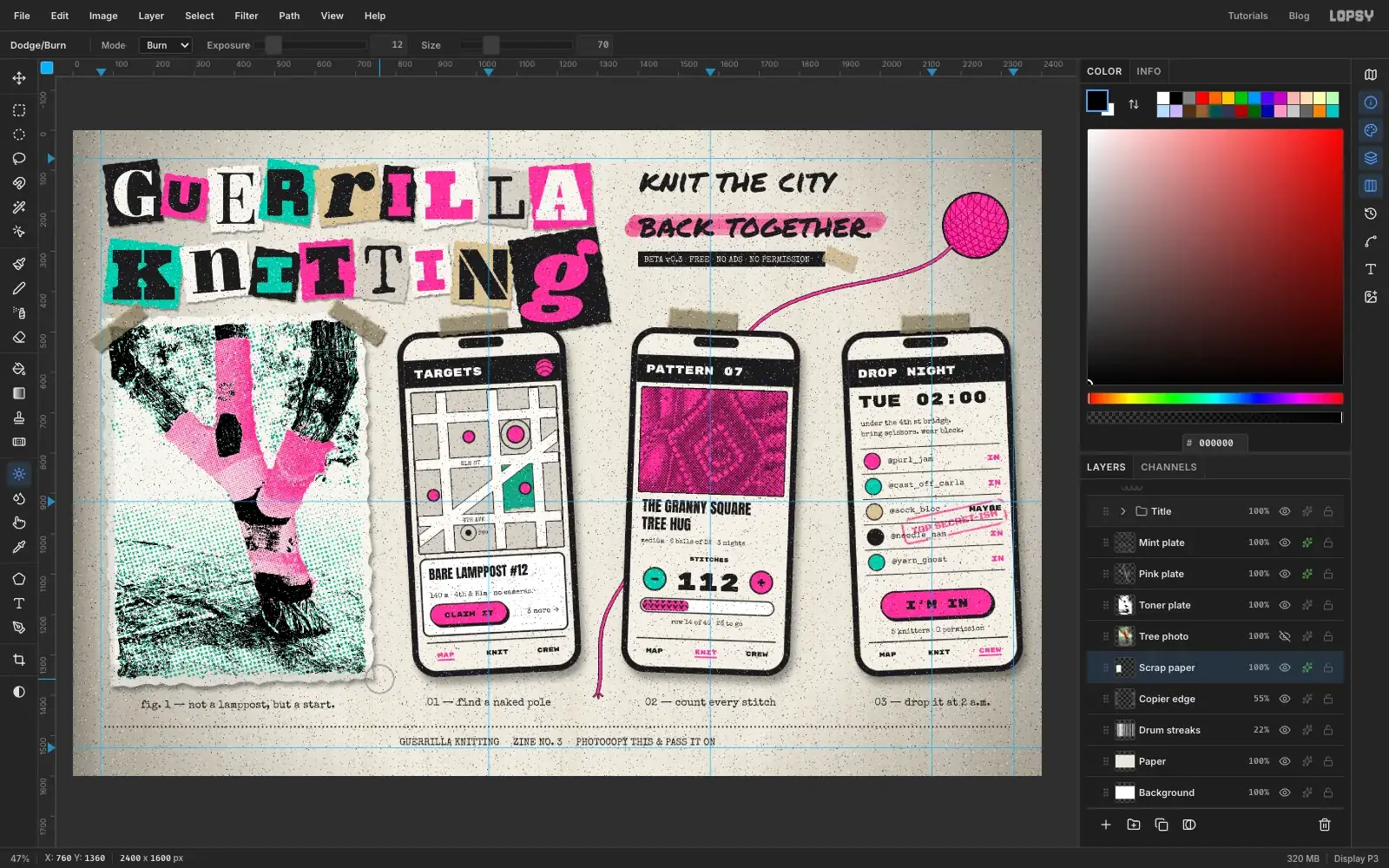Open the Mode dropdown set to Burn
This screenshot has height=868, width=1389.
point(165,45)
